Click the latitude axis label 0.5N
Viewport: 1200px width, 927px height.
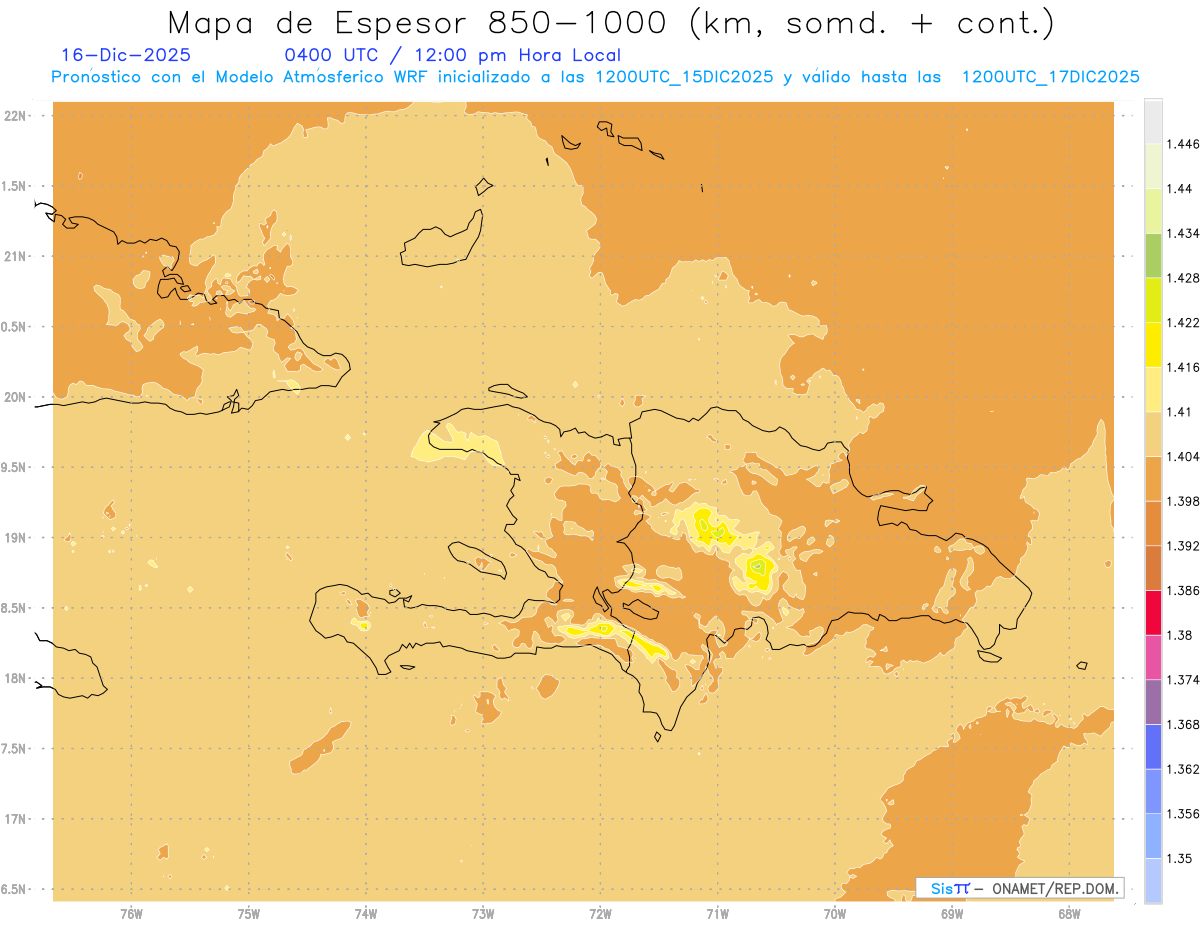[x=15, y=327]
